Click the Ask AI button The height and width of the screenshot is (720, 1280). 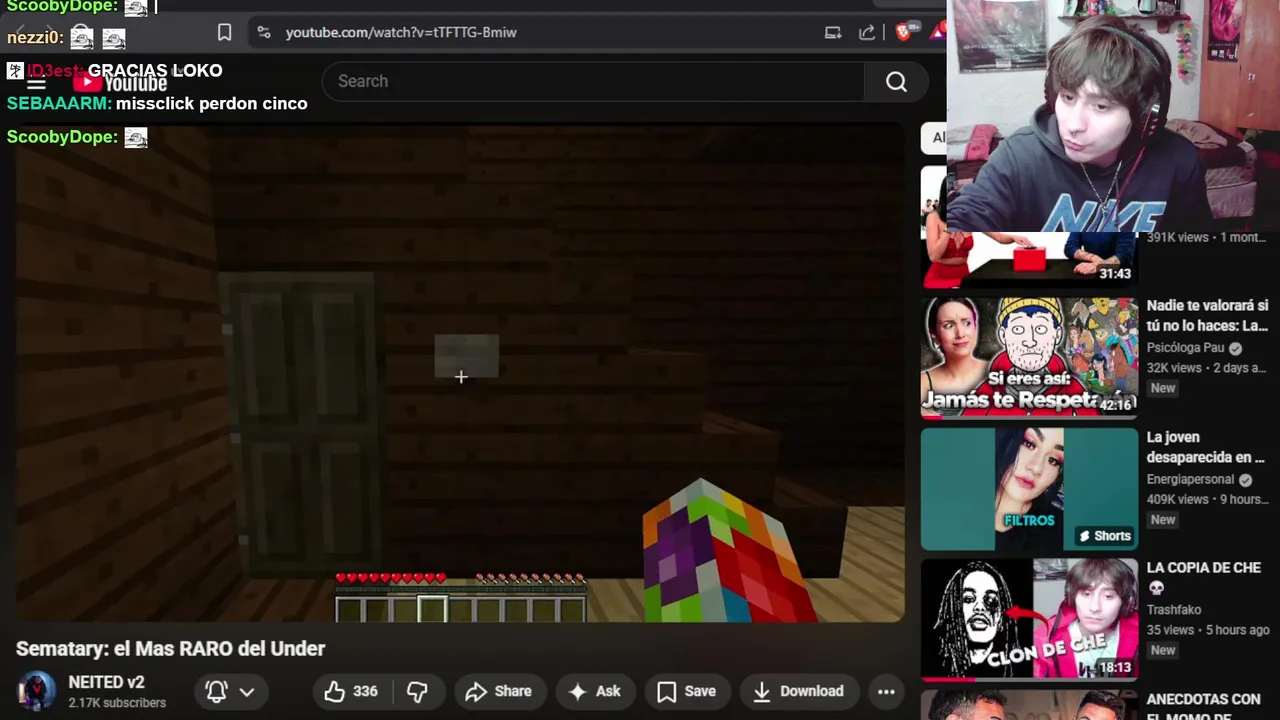[594, 691]
